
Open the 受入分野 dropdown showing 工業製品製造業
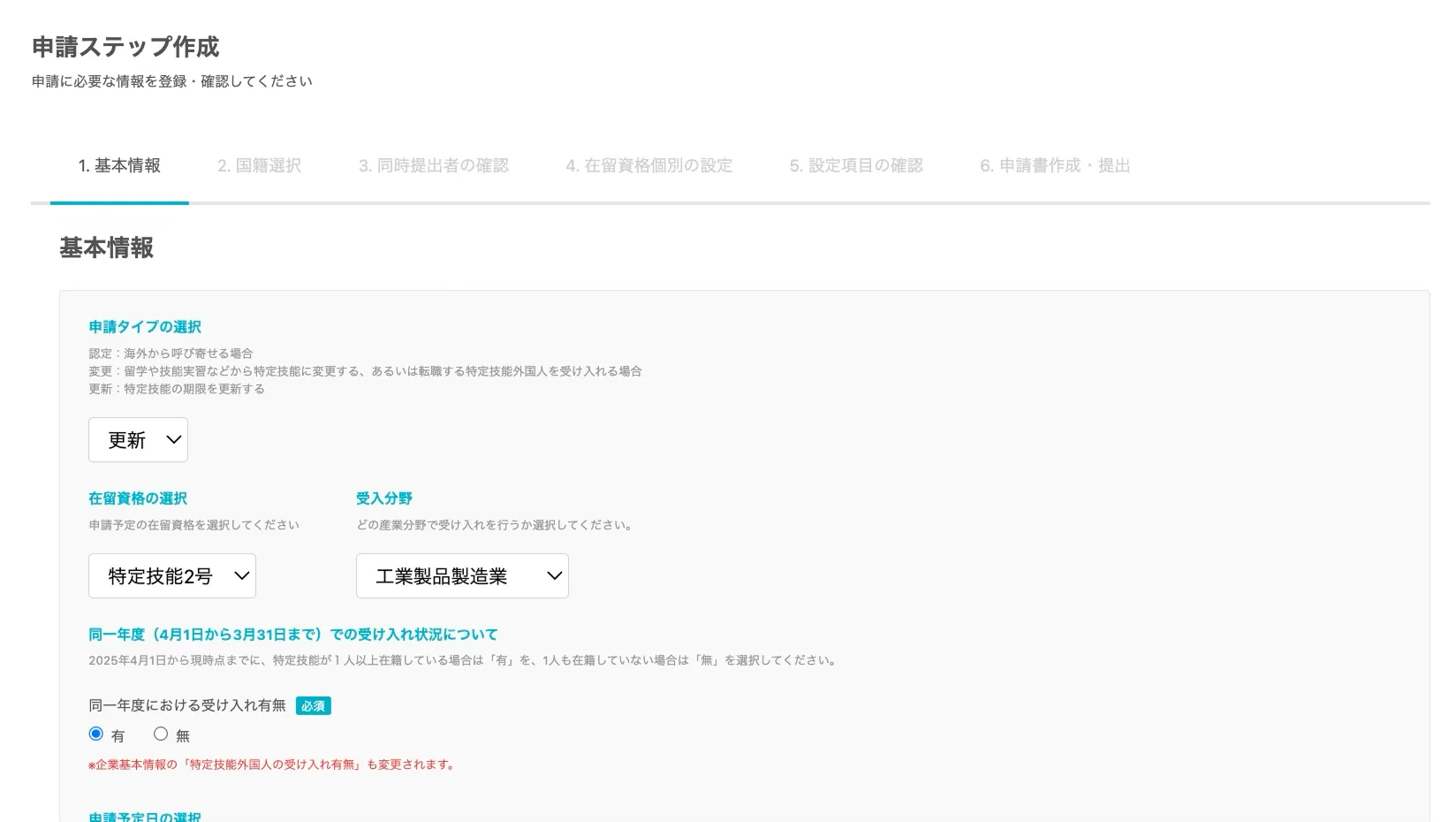pos(461,575)
